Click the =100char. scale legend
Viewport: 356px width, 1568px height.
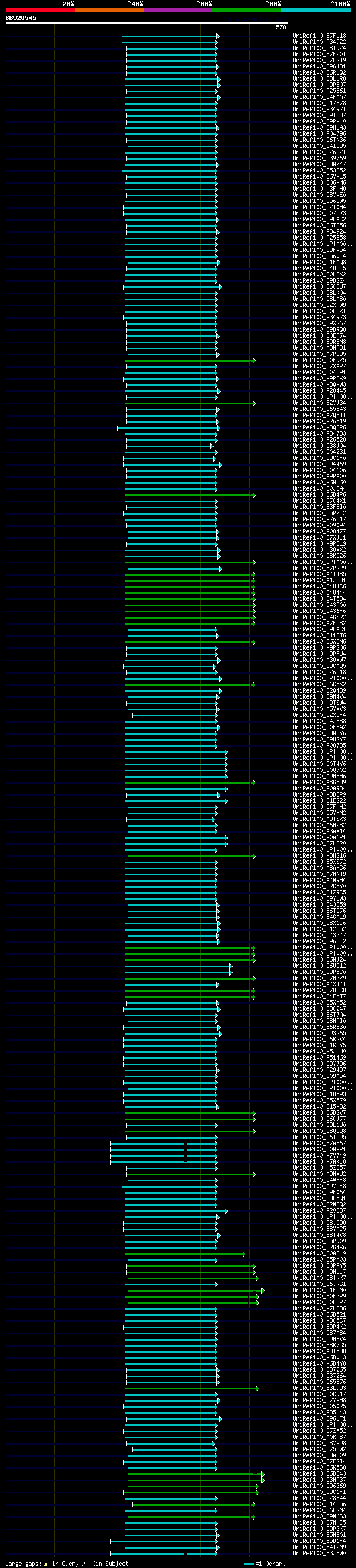(x=264, y=1563)
